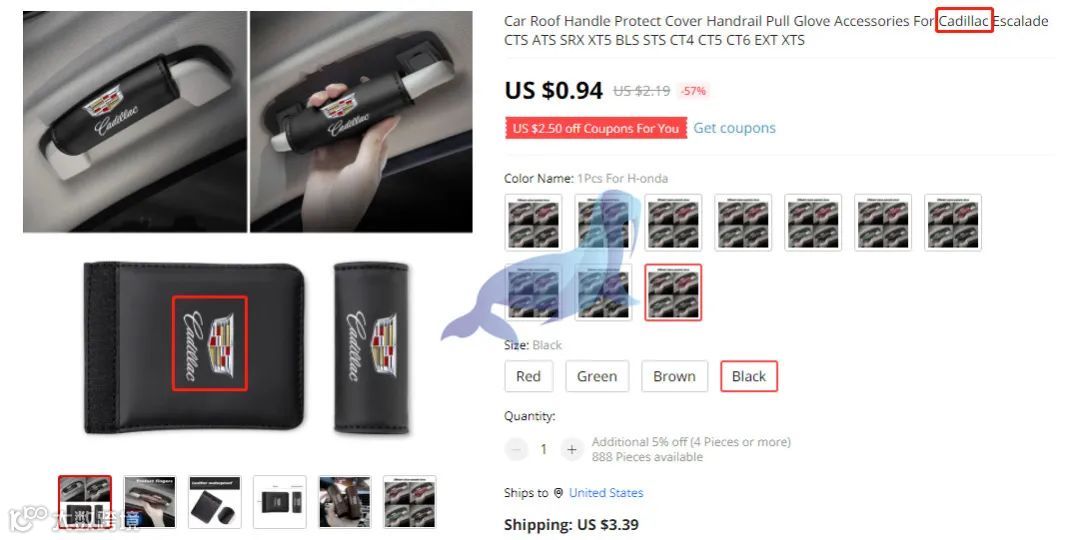Select the first color variant swatch in the top row
The height and width of the screenshot is (540, 1080).
[533, 222]
